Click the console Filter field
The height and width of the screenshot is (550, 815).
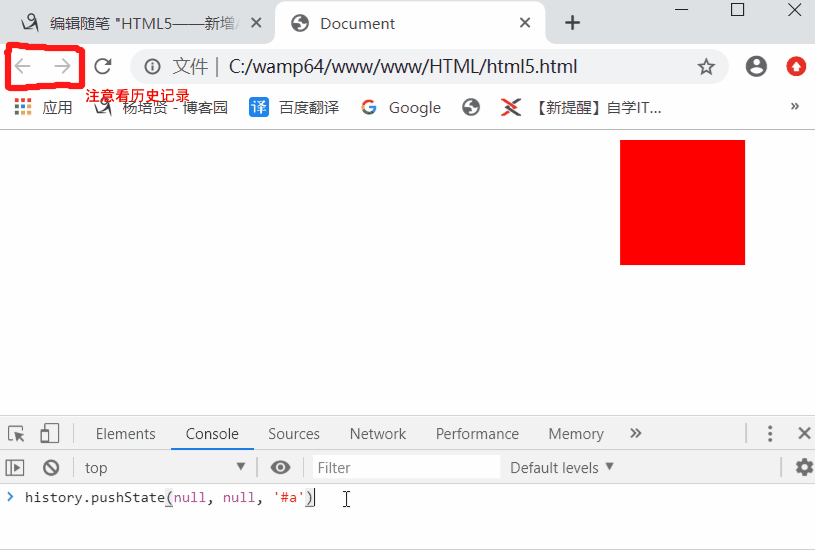[x=406, y=467]
